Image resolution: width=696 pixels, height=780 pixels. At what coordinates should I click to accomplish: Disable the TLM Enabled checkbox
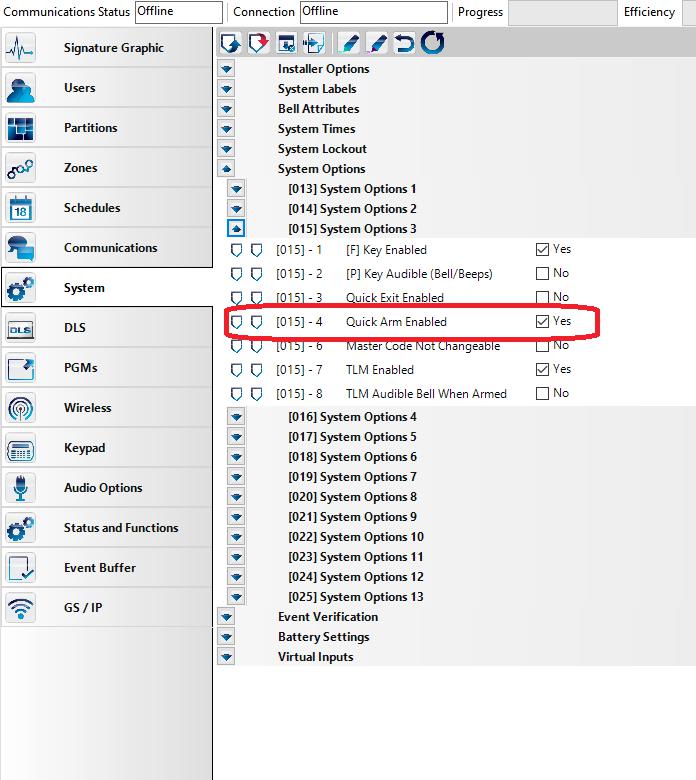(542, 370)
